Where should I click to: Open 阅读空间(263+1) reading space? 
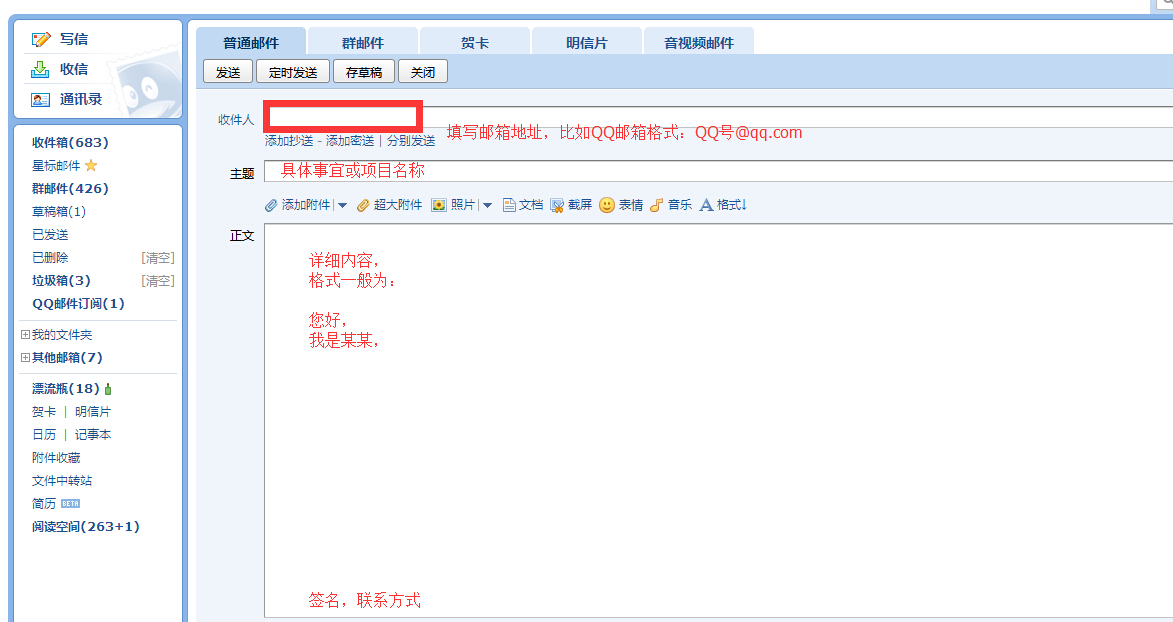86,527
